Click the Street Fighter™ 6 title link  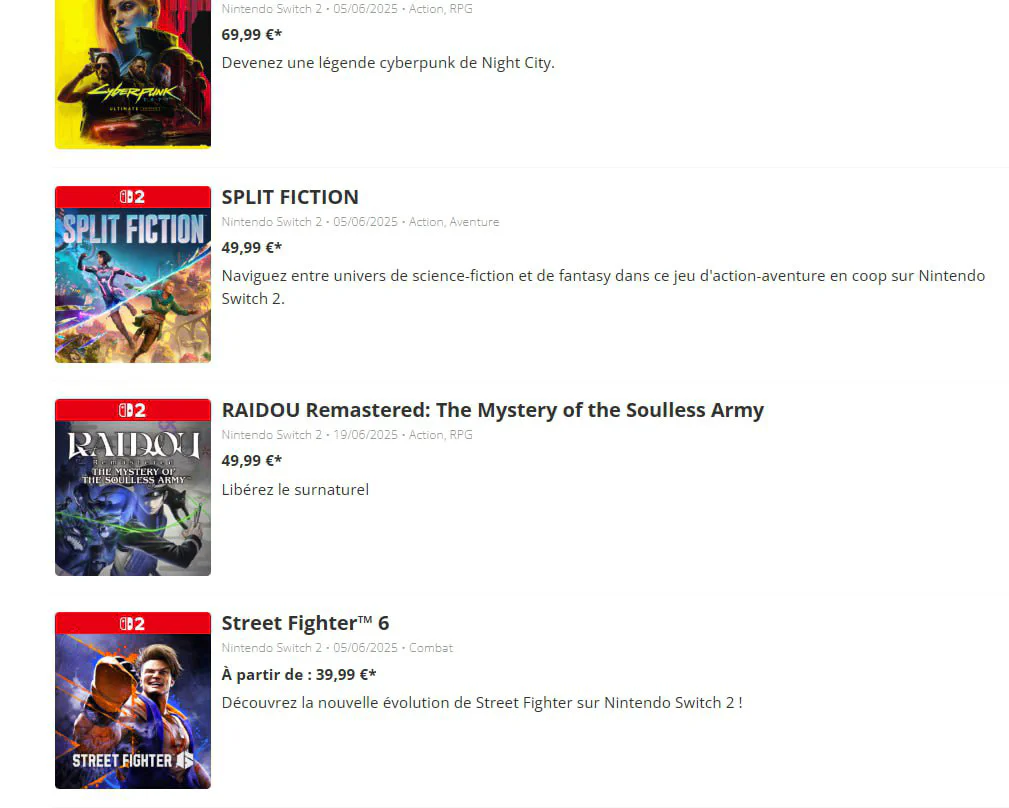point(305,623)
